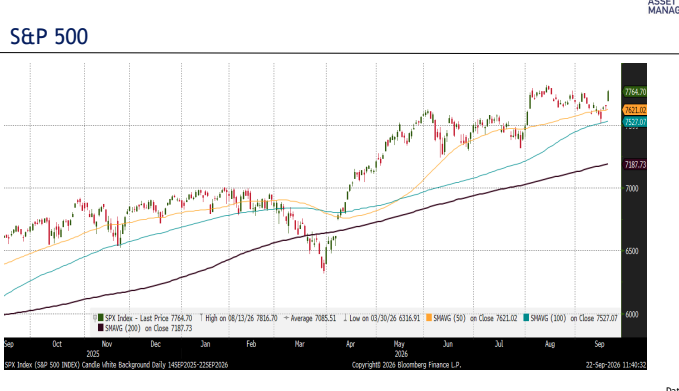
Task: Click the 2026 year label under May
Action: pos(401,354)
